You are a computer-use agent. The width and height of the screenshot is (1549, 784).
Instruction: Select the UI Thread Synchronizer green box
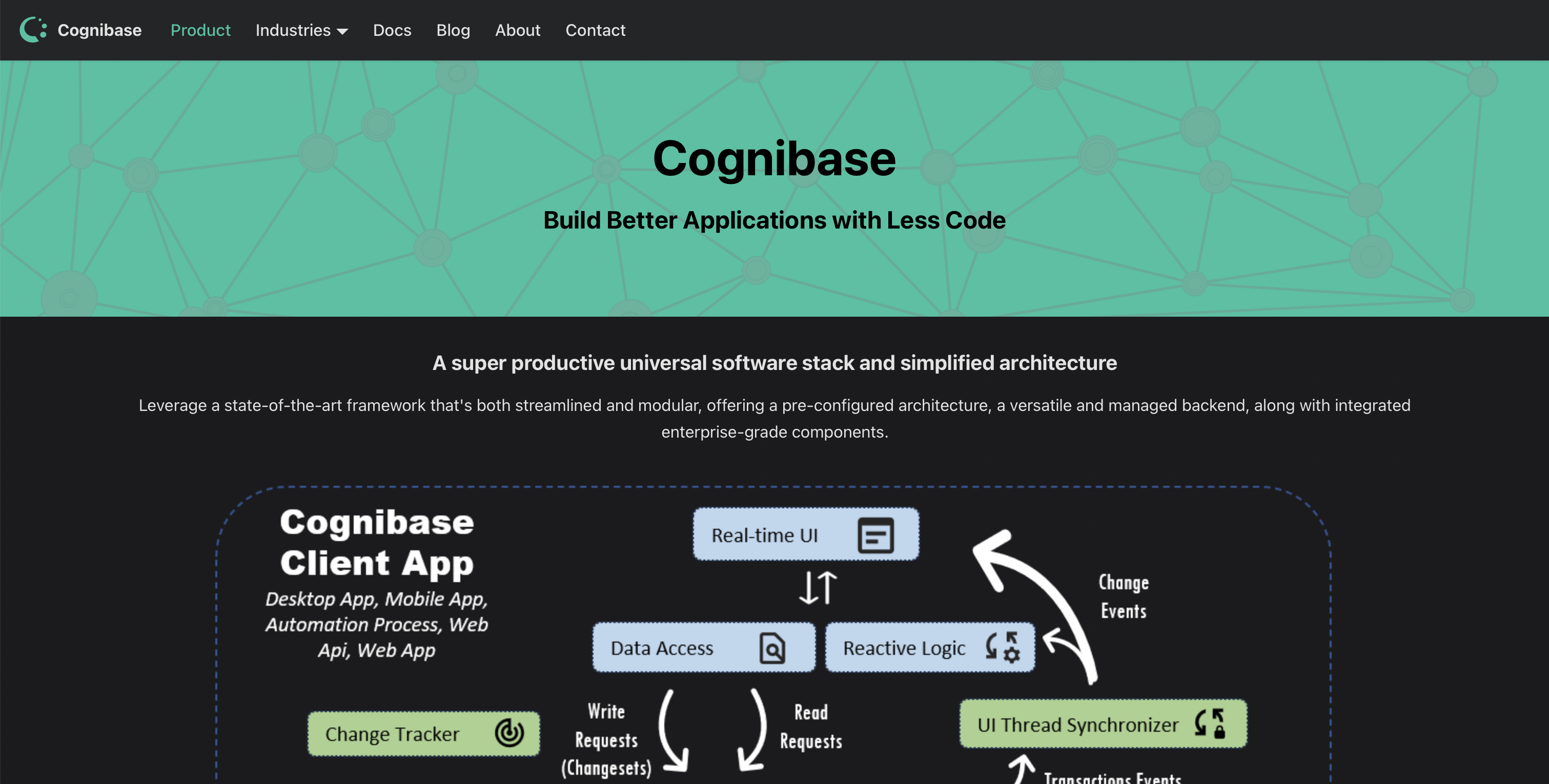[1103, 724]
